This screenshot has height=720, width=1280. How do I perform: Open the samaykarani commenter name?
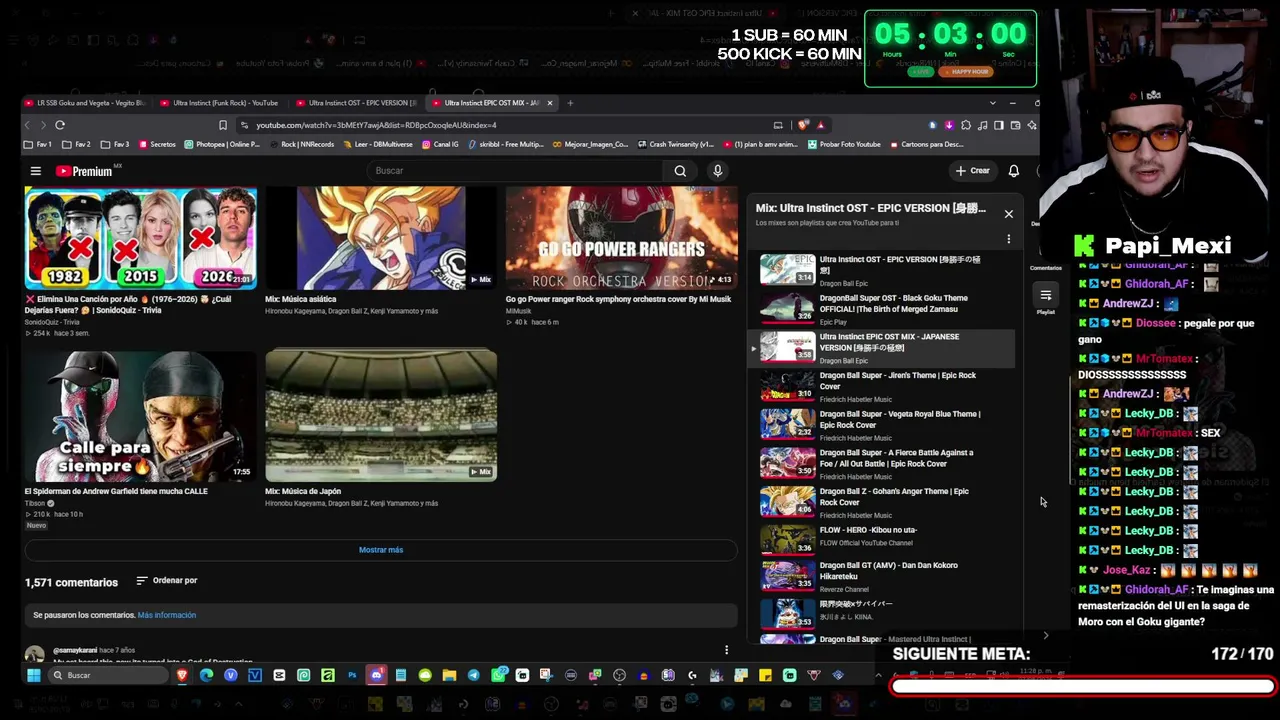pos(75,651)
